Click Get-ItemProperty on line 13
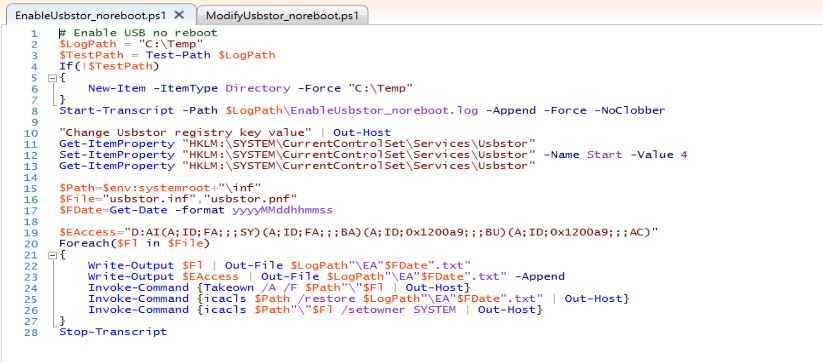Screen dimensions: 823x363 pyautogui.click(x=116, y=166)
